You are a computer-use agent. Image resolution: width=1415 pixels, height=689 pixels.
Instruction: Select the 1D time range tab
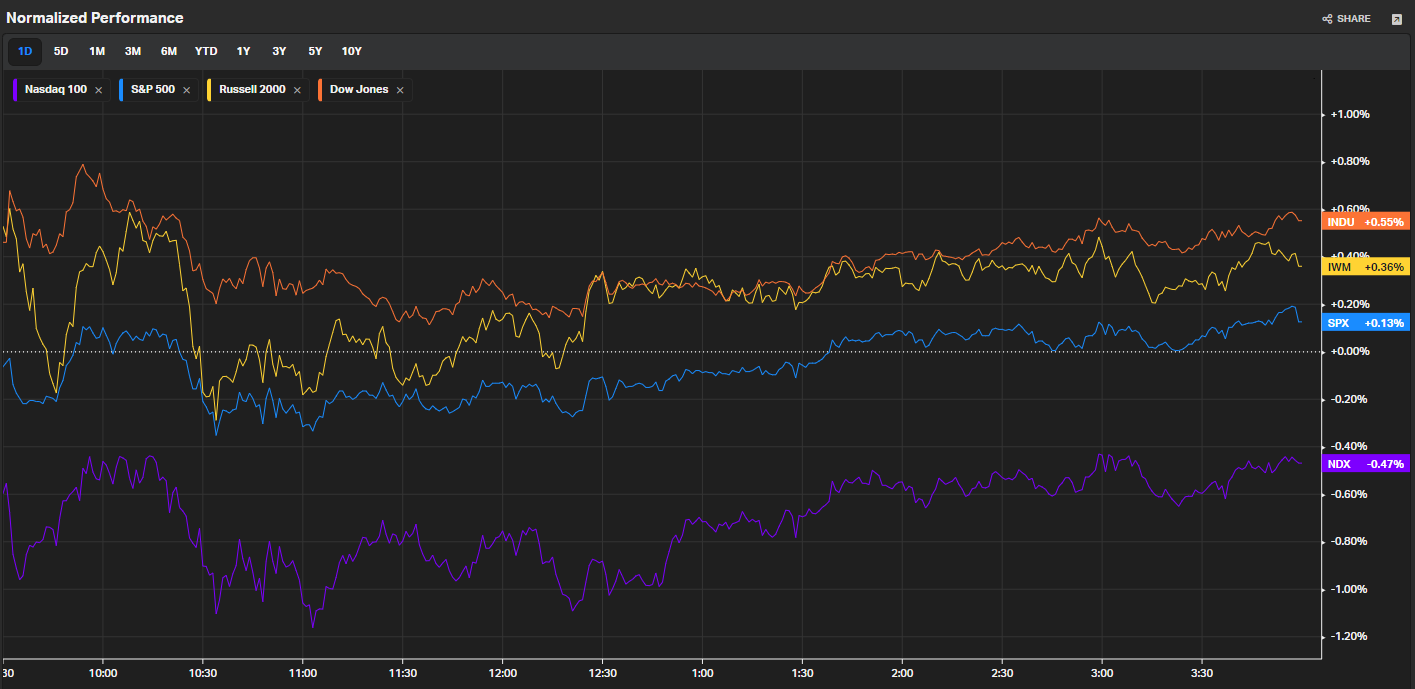pos(25,51)
